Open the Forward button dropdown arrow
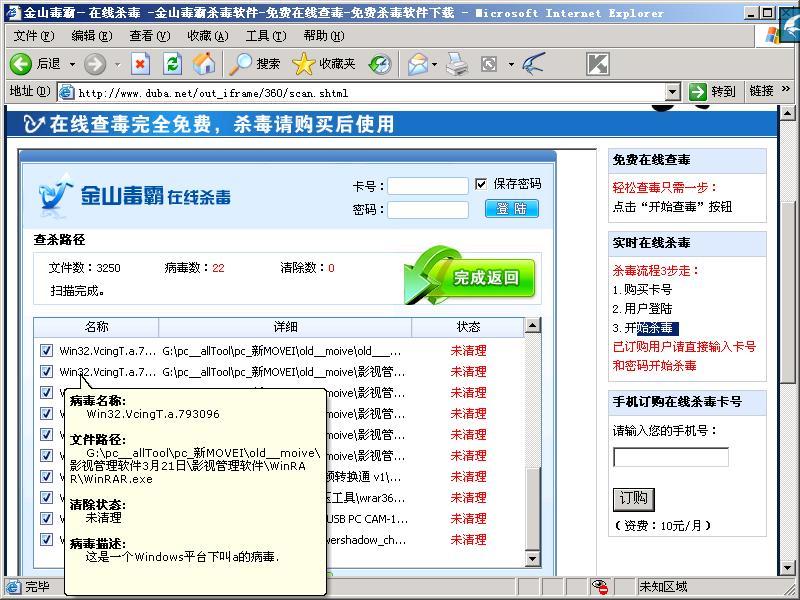800x600 pixels. click(x=117, y=64)
